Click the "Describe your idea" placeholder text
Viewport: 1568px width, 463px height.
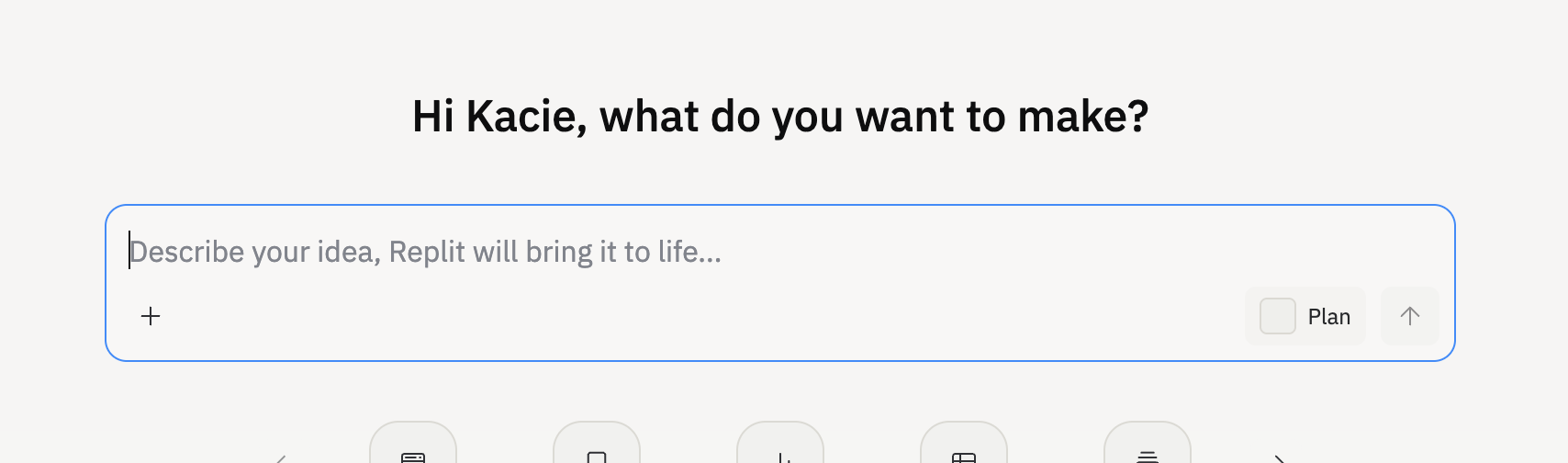click(x=426, y=252)
